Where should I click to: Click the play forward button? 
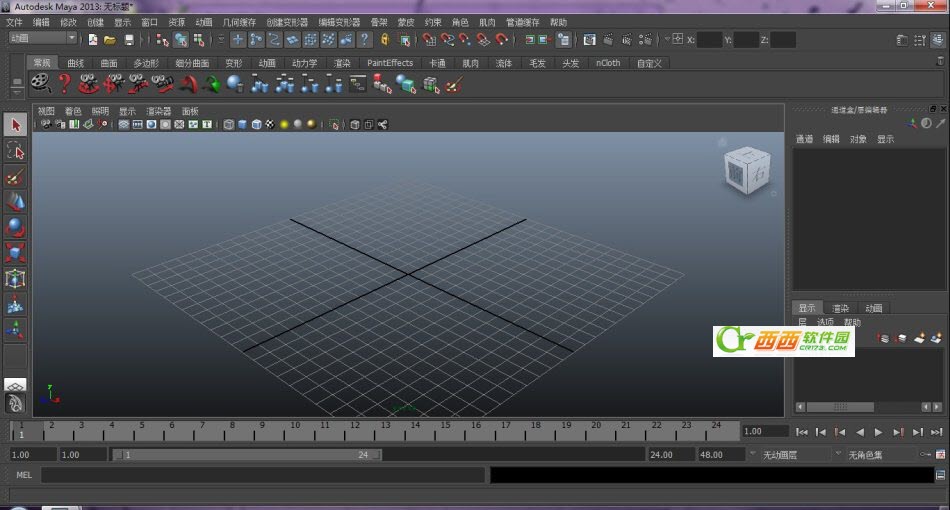878,432
